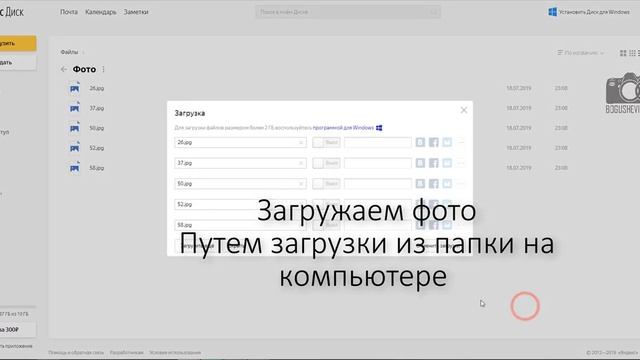Click the small icon inside 26.jpg name field
The image size is (640, 360).
point(301,142)
